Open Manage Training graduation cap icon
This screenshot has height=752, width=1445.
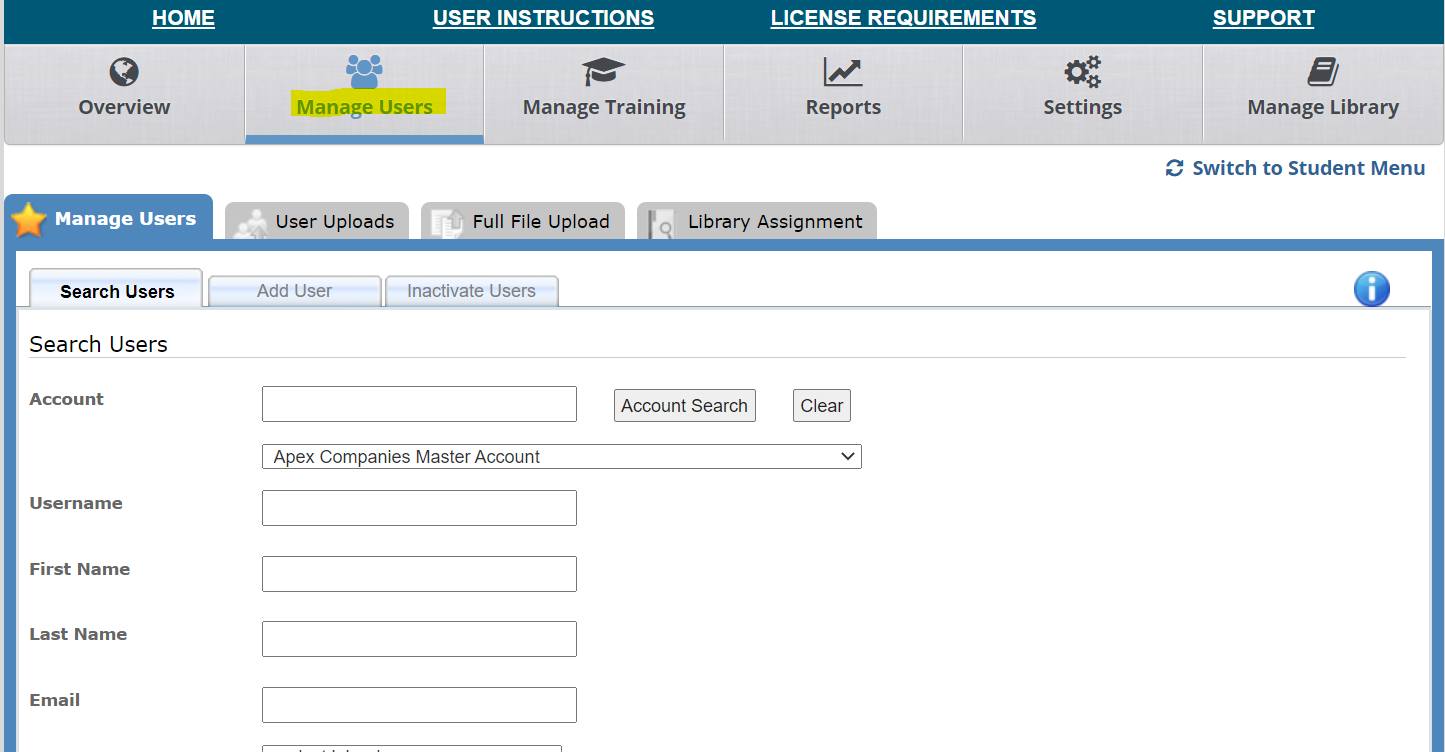point(603,72)
